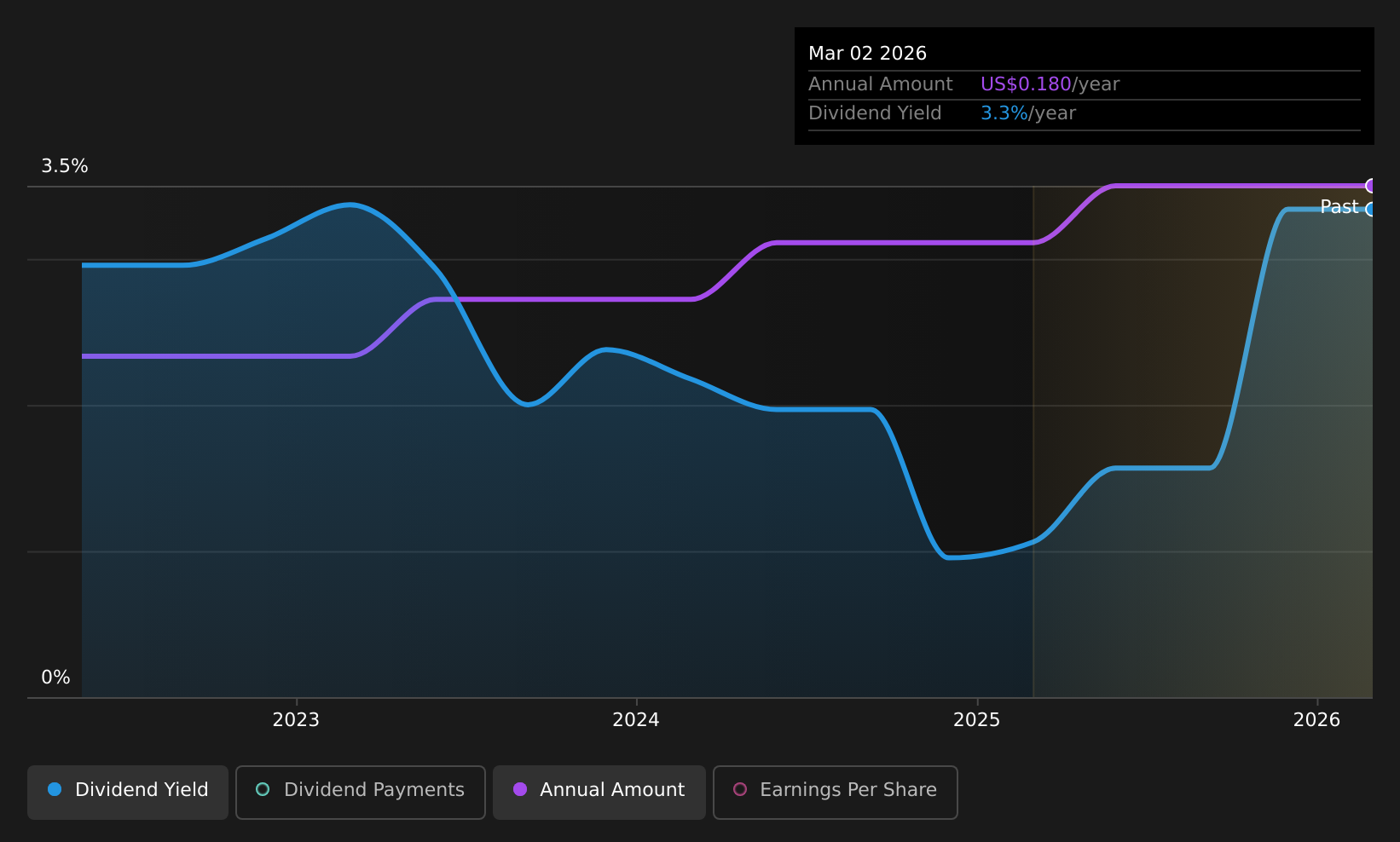Viewport: 1400px width, 842px height.
Task: Select the purple Annual Amount endpoint marker
Action: pyautogui.click(x=1371, y=186)
